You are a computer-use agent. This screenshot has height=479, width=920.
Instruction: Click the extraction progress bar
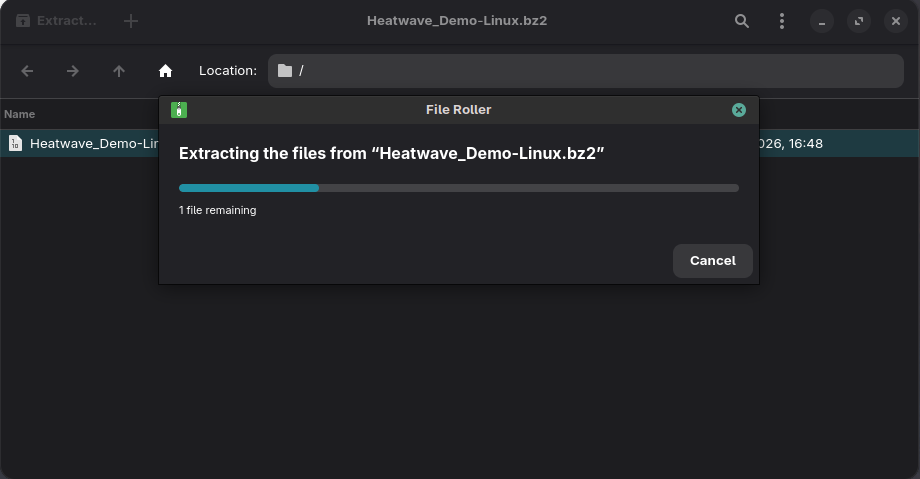[458, 188]
